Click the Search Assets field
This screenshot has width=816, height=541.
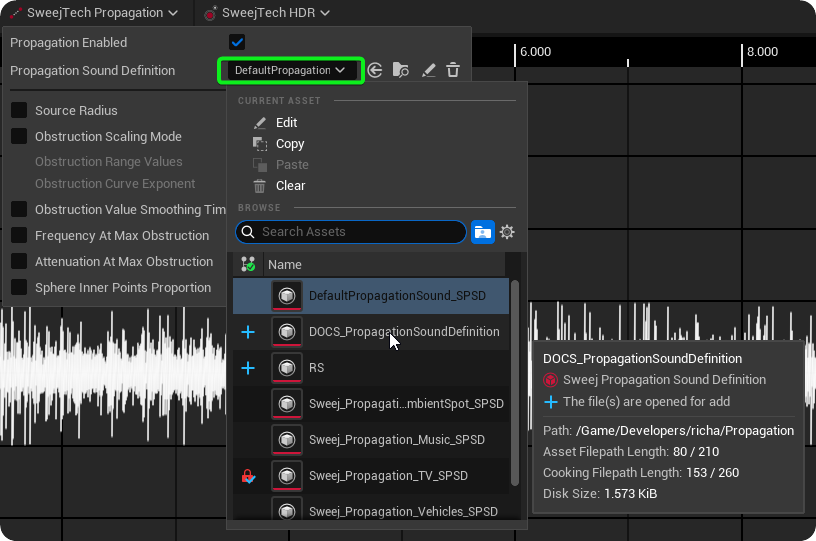coord(351,232)
